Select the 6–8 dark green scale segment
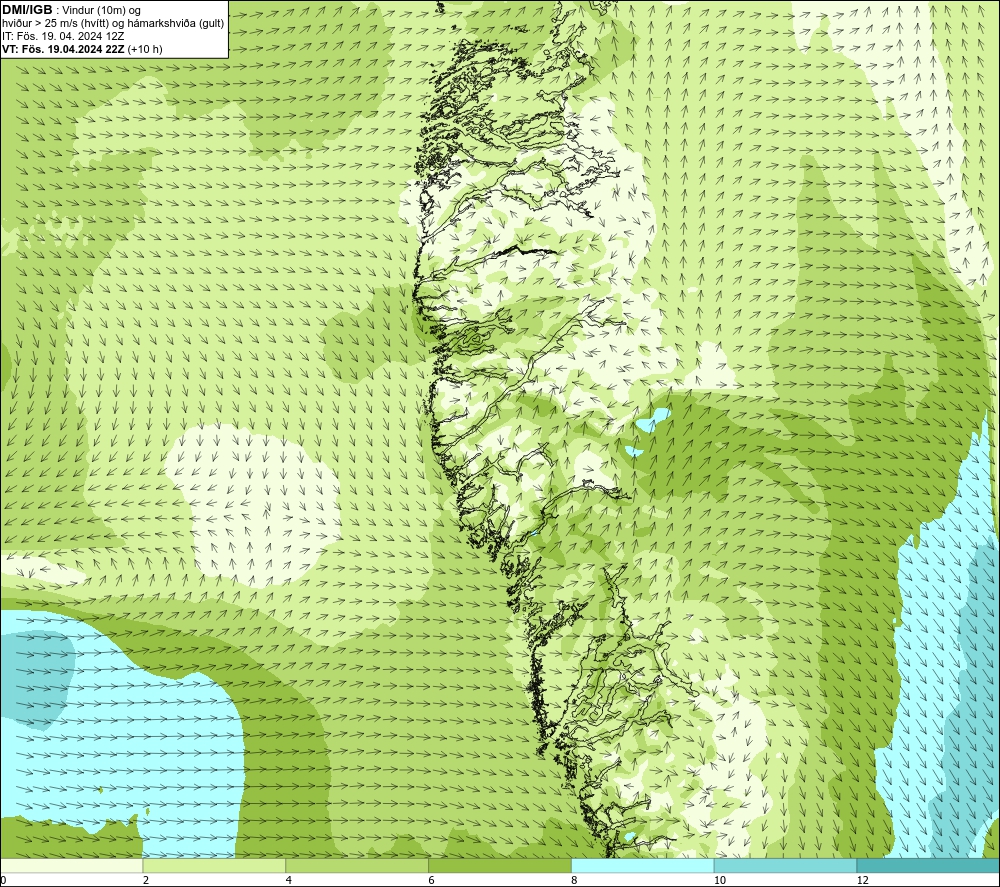Screen dimensions: 1000x887 click(x=500, y=865)
